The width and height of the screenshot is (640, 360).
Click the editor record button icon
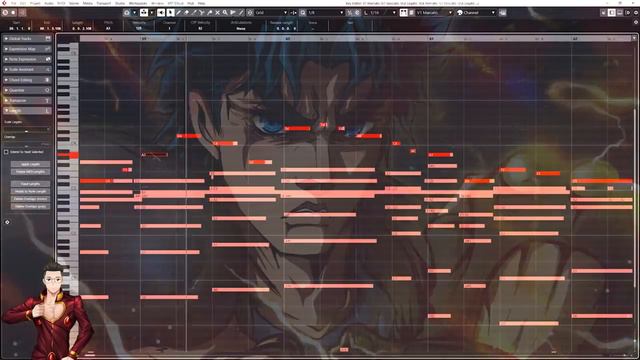13,13
